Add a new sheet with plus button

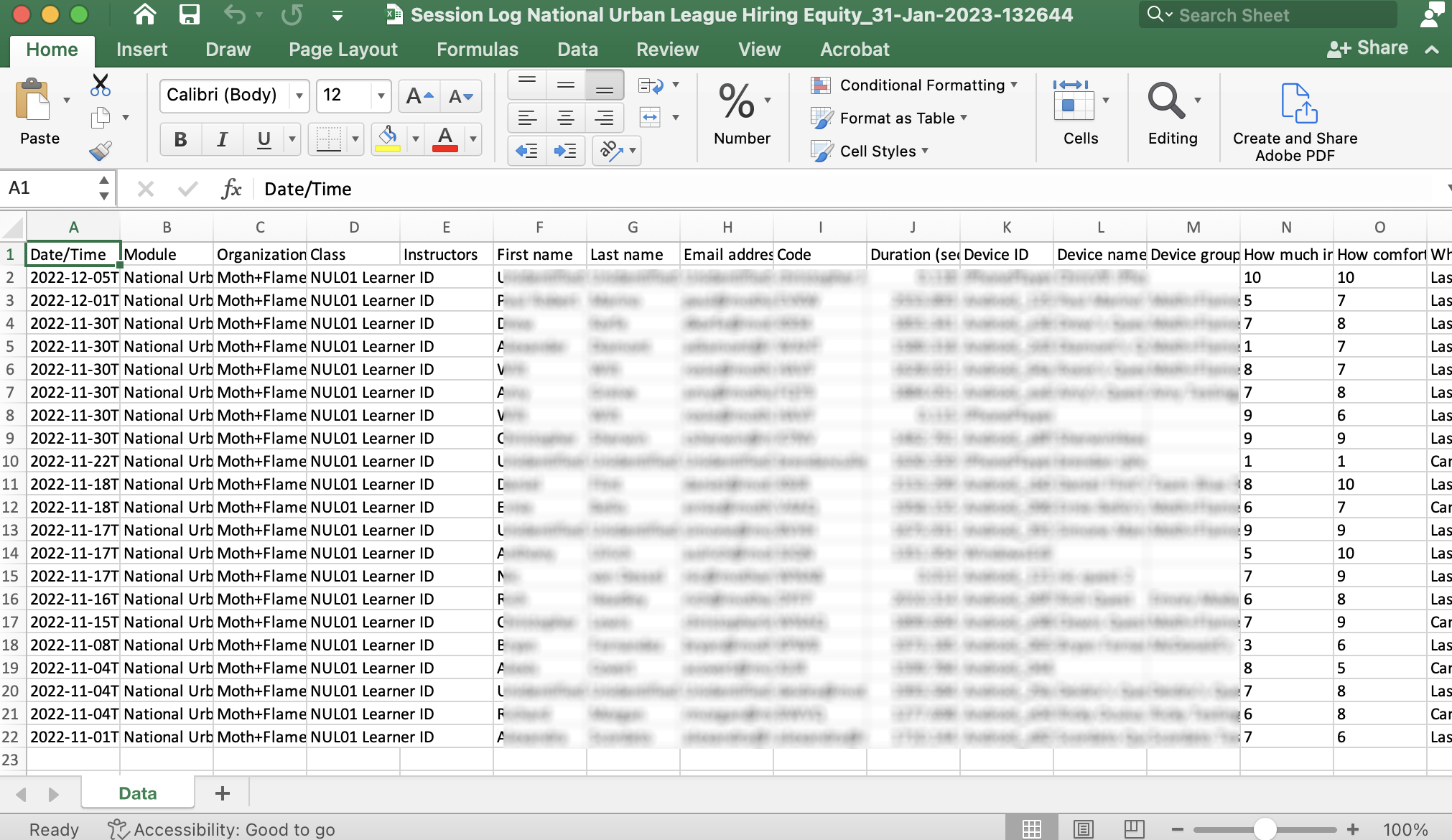223,793
